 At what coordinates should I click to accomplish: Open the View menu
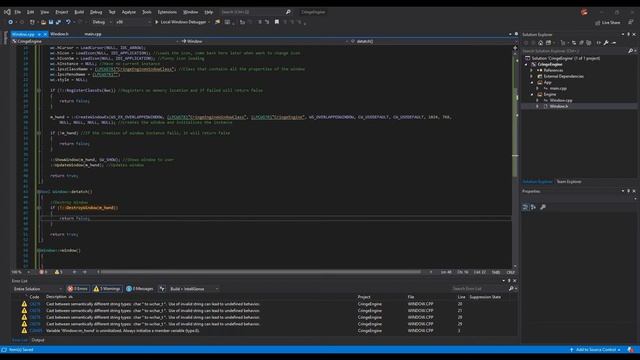[44, 12]
